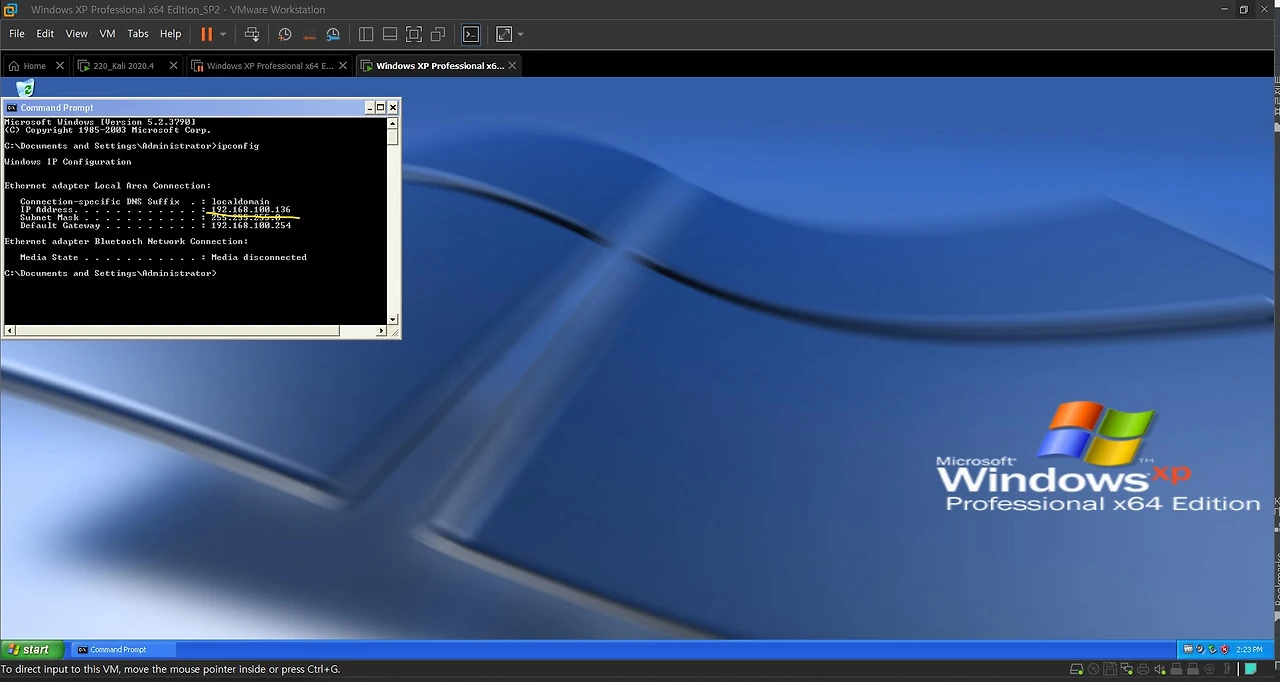
Task: Take a snapshot of this VM
Action: point(285,34)
